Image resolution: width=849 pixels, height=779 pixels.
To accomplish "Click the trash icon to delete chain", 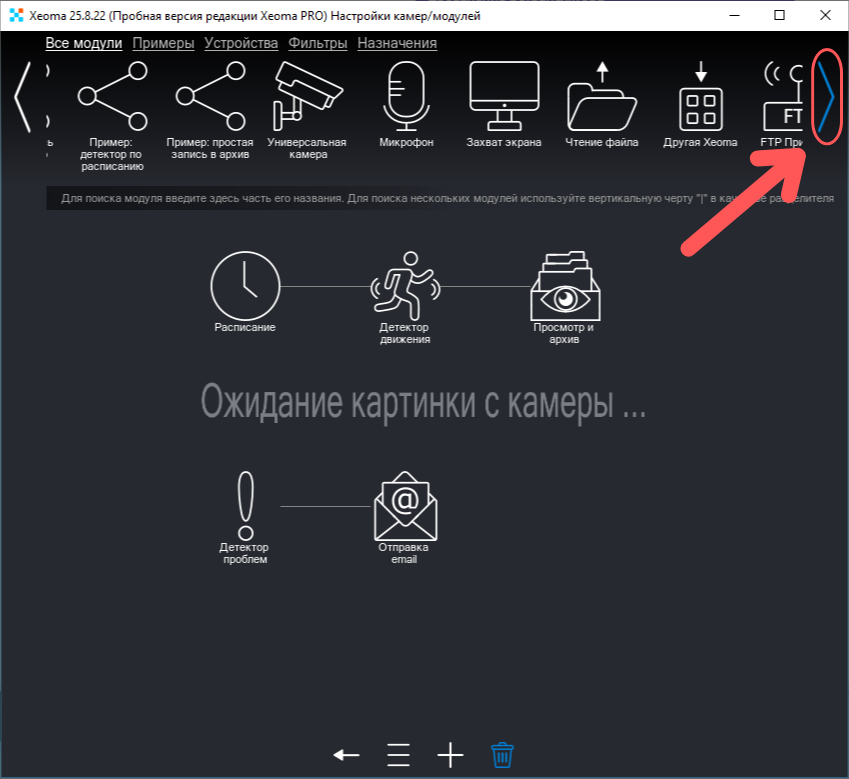I will pyautogui.click(x=500, y=755).
